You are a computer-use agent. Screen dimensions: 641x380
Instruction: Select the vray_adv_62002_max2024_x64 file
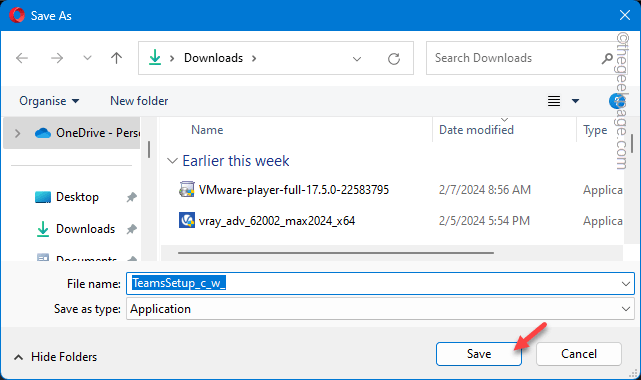point(277,221)
